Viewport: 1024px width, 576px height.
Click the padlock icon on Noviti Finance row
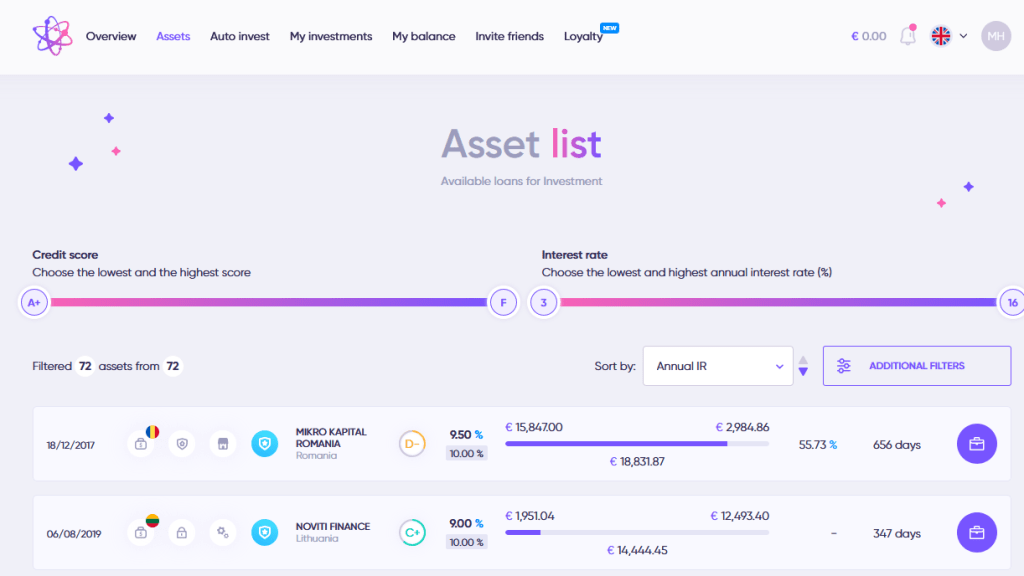[x=182, y=533]
